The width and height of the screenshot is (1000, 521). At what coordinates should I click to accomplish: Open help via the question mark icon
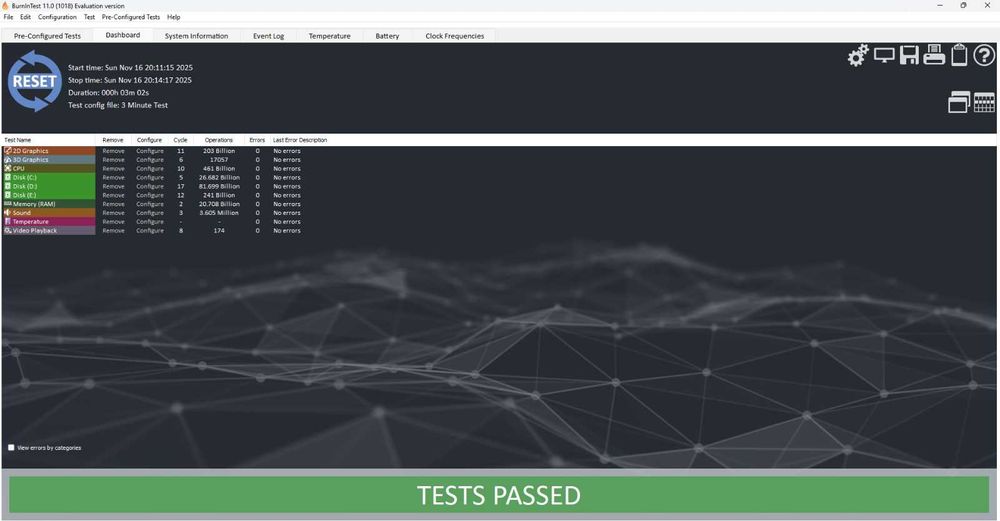point(983,55)
